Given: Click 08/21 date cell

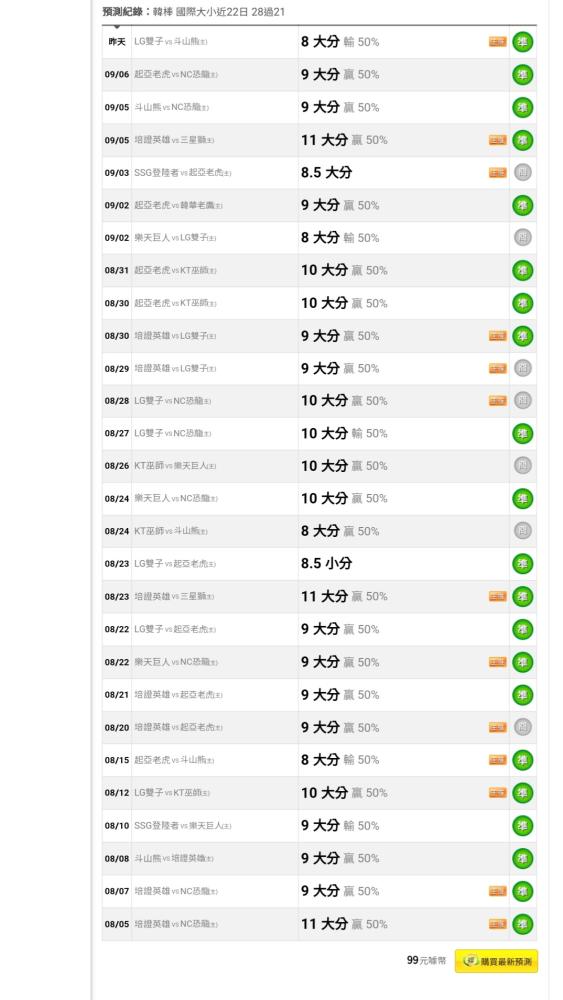Looking at the screenshot, I should pos(117,695).
